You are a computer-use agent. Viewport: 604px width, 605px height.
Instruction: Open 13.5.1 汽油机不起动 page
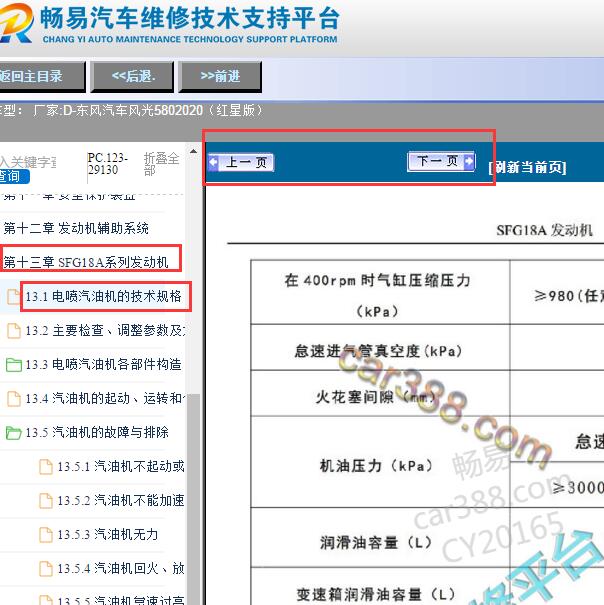tap(121, 466)
